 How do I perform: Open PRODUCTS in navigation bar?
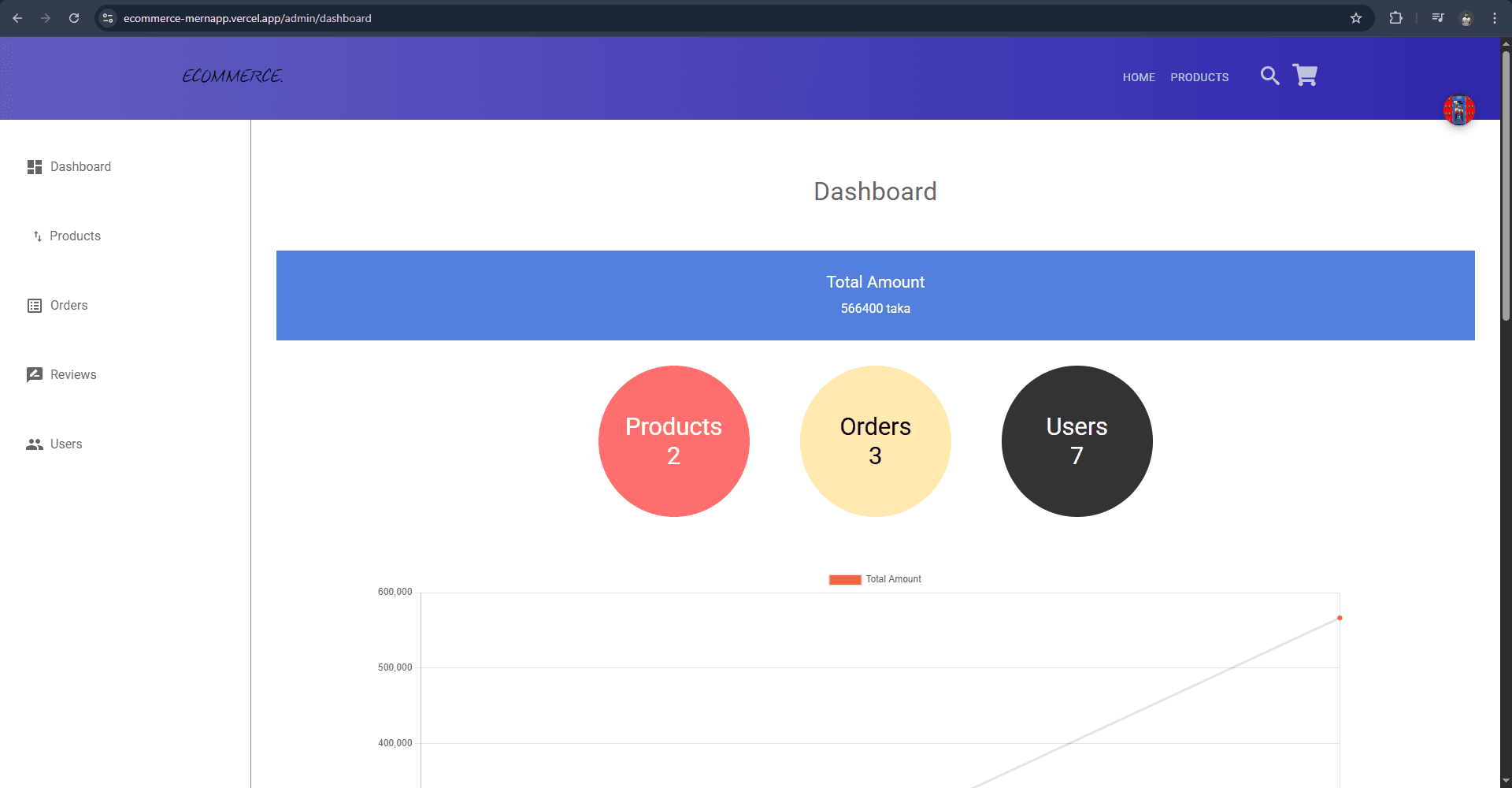click(x=1199, y=77)
